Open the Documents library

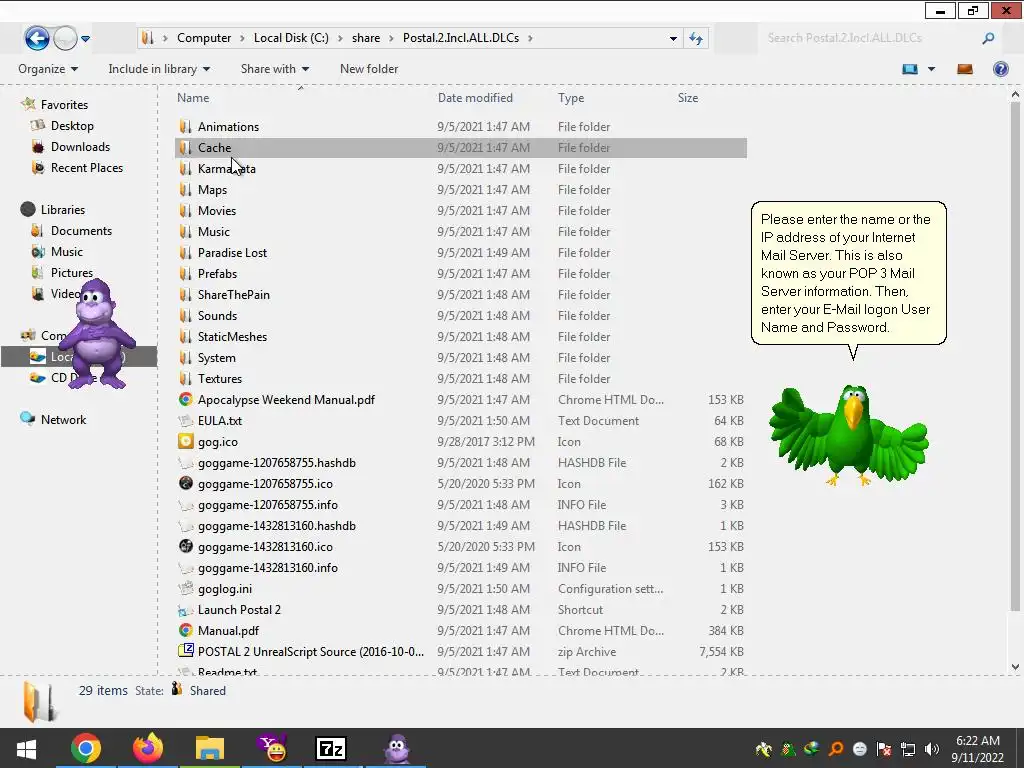[81, 231]
